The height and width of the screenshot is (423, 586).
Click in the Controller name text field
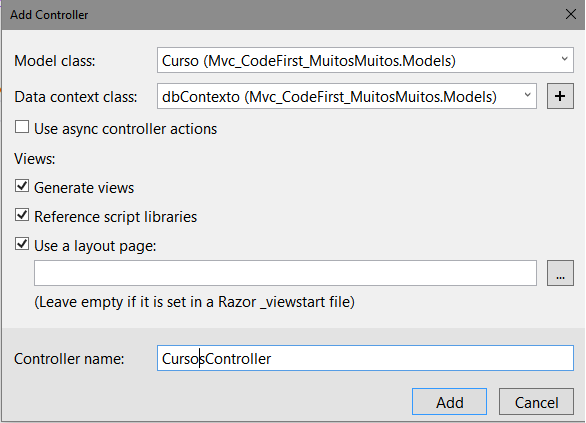point(365,358)
